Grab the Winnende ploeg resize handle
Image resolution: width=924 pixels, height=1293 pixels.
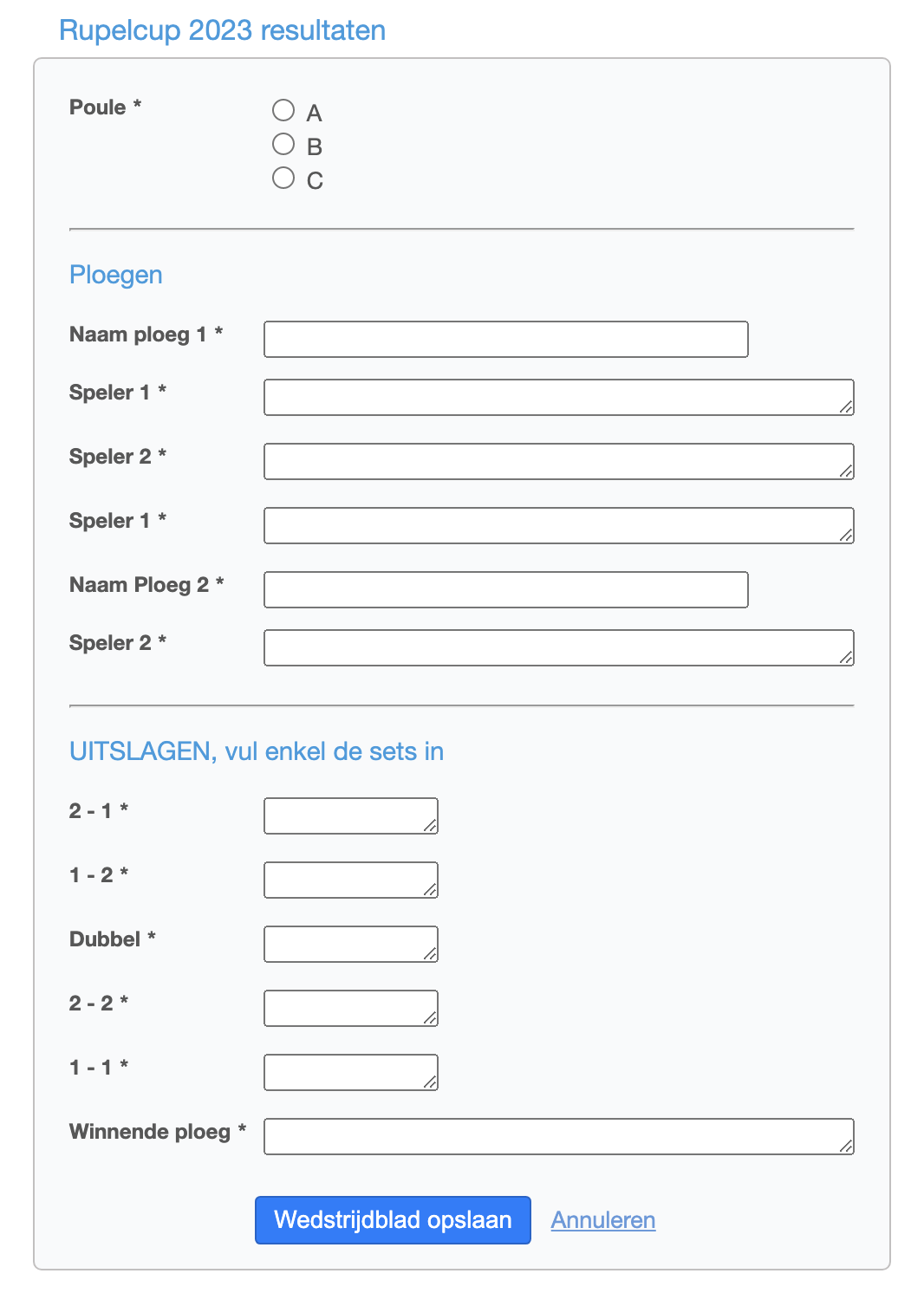[x=846, y=1147]
